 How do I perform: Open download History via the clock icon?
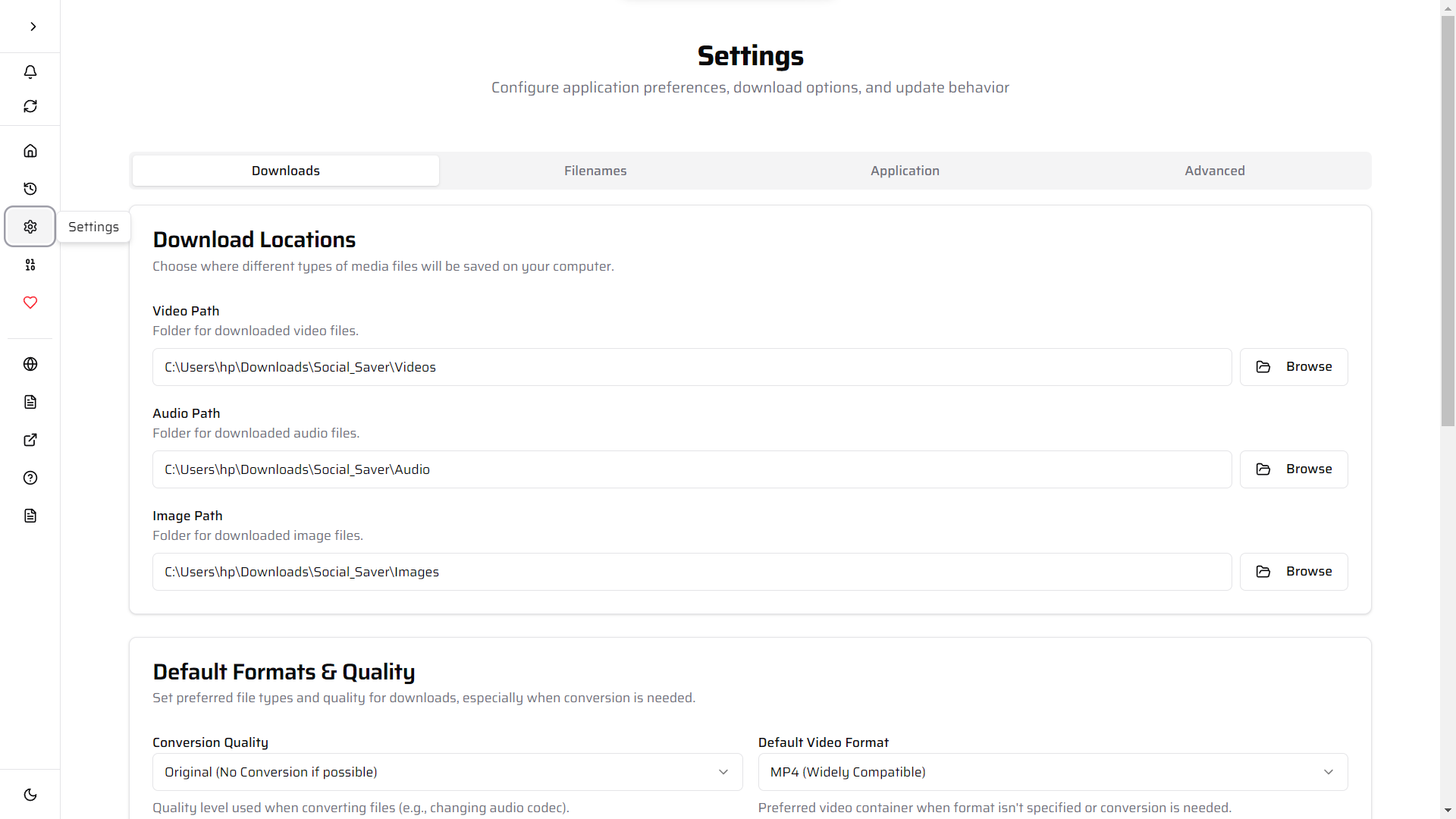pyautogui.click(x=30, y=189)
